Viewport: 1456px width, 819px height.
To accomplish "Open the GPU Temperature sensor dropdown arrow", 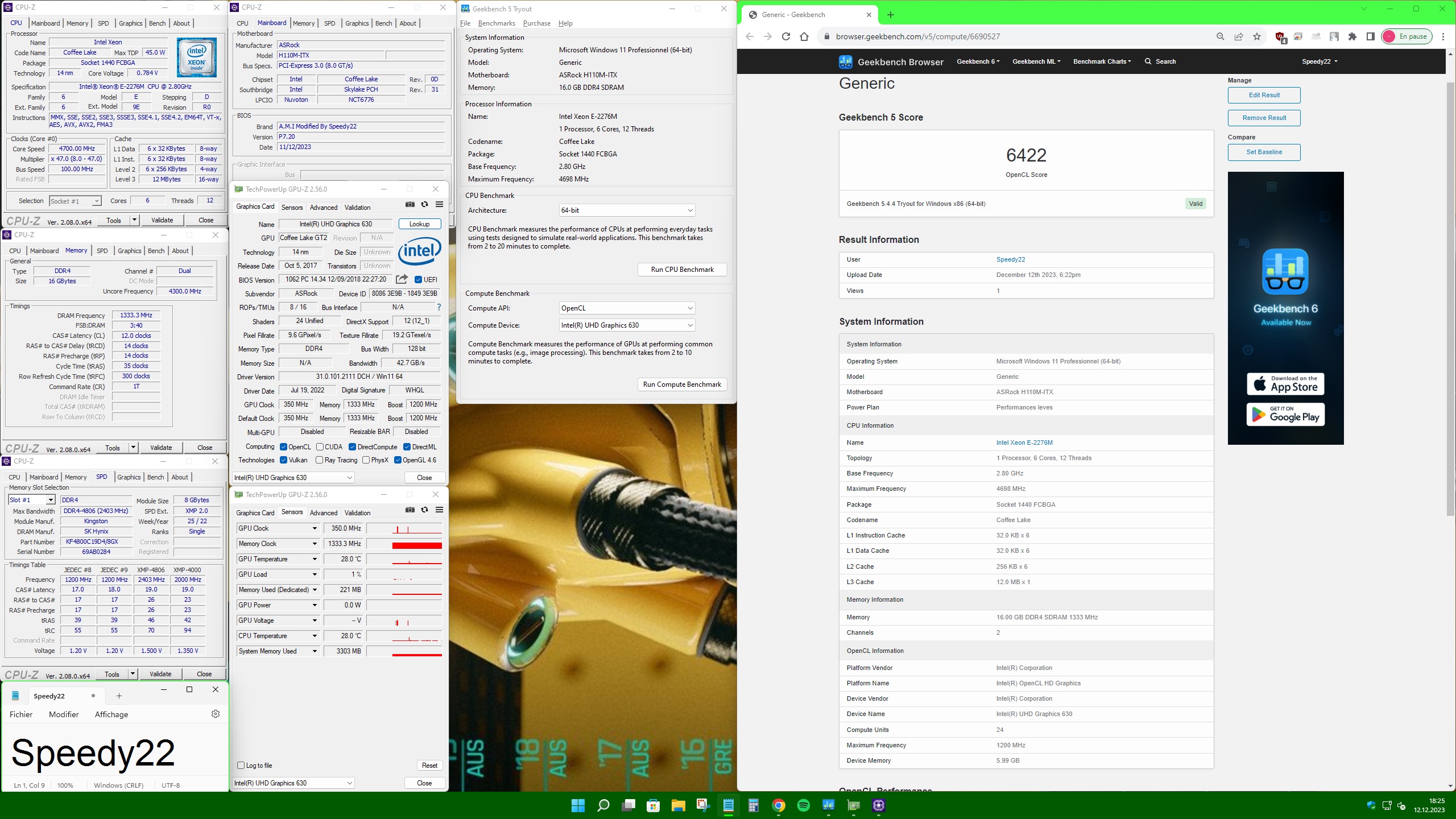I will [315, 559].
